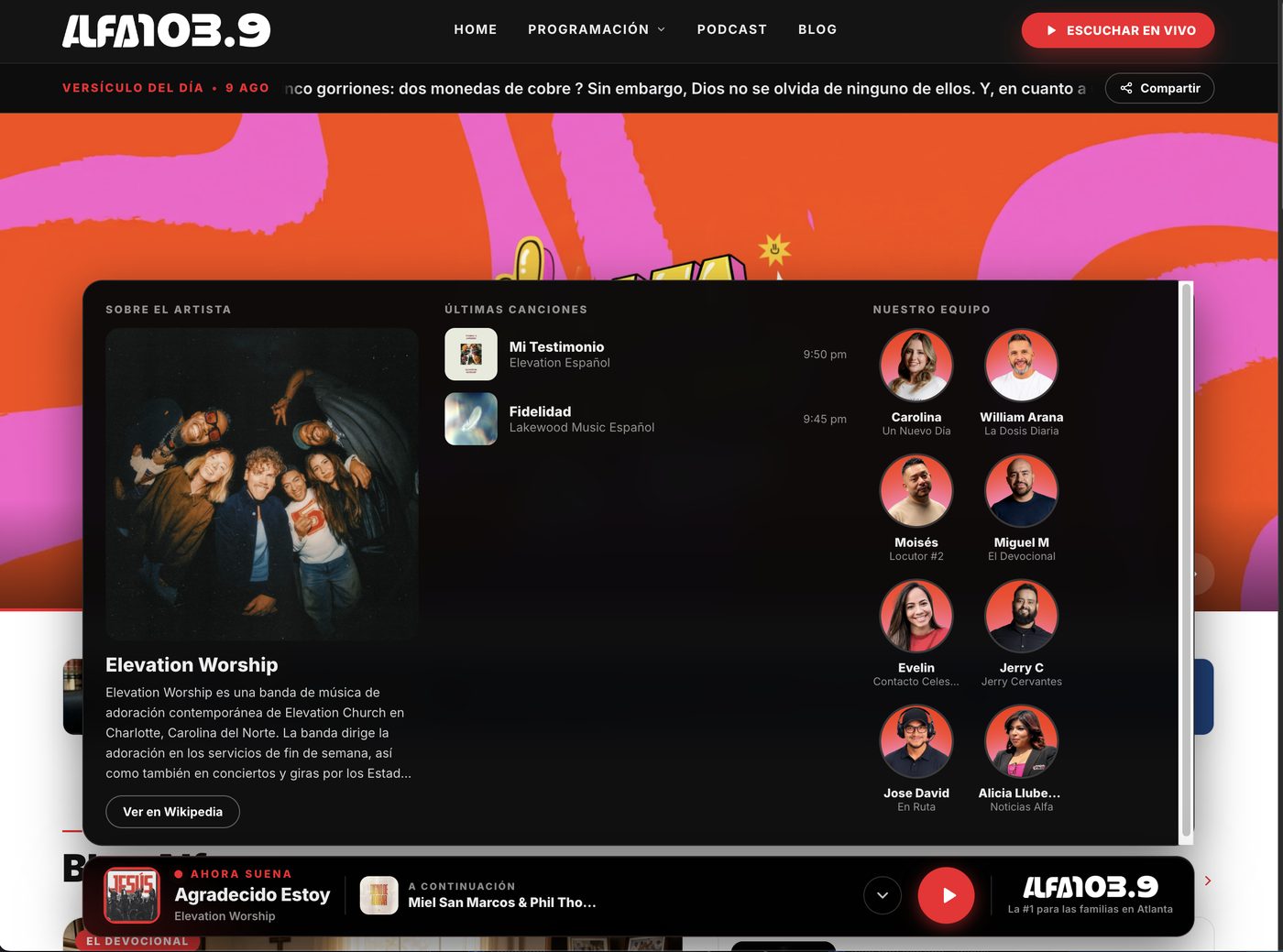Open Carolina's team avatar
Screen dimensions: 1283x952
click(x=916, y=365)
